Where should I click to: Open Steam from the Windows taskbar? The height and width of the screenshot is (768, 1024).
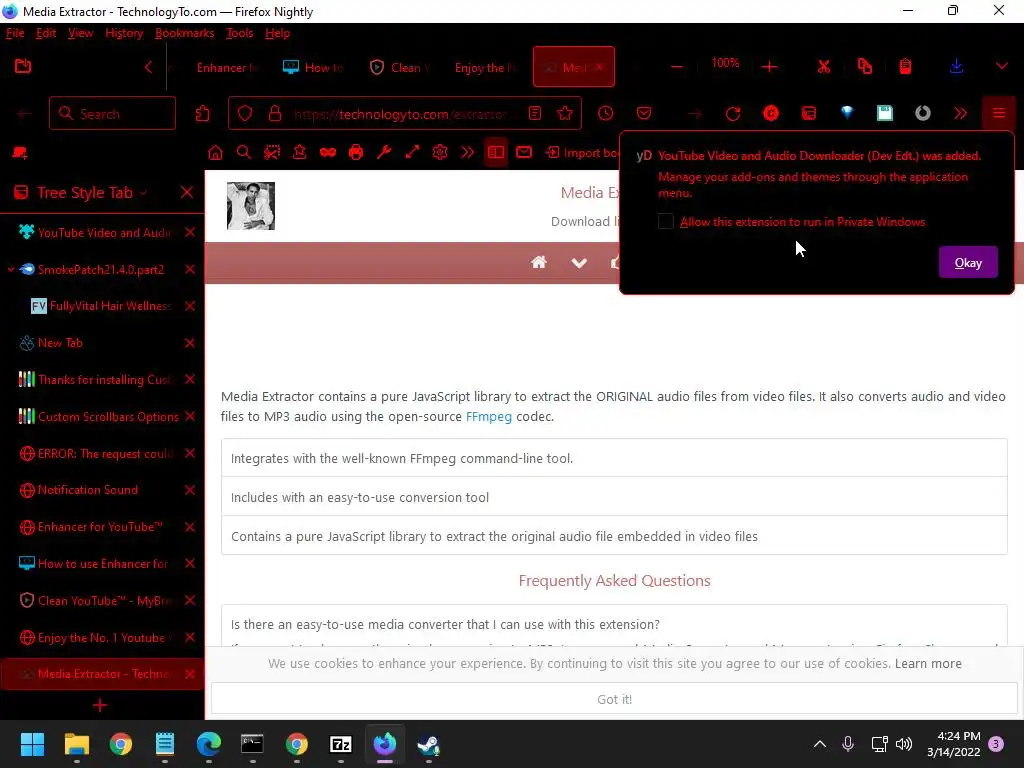coord(428,744)
